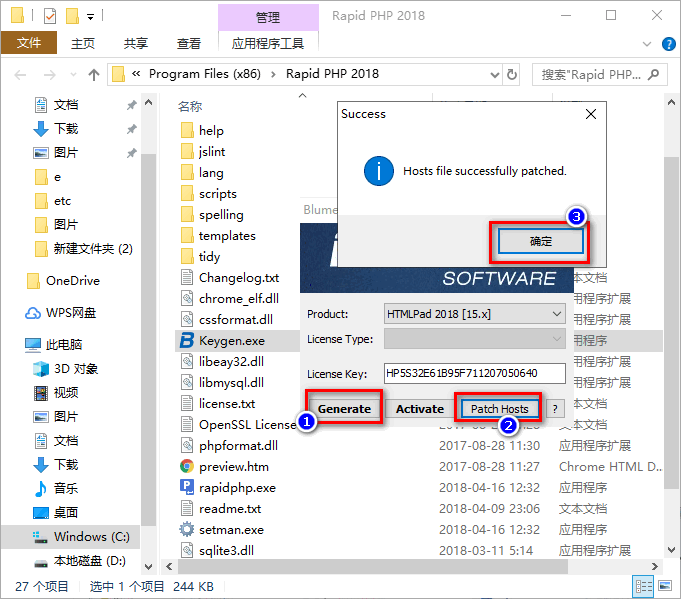This screenshot has height=599, width=681.
Task: Click the Keygen.exe file icon
Action: [x=187, y=341]
